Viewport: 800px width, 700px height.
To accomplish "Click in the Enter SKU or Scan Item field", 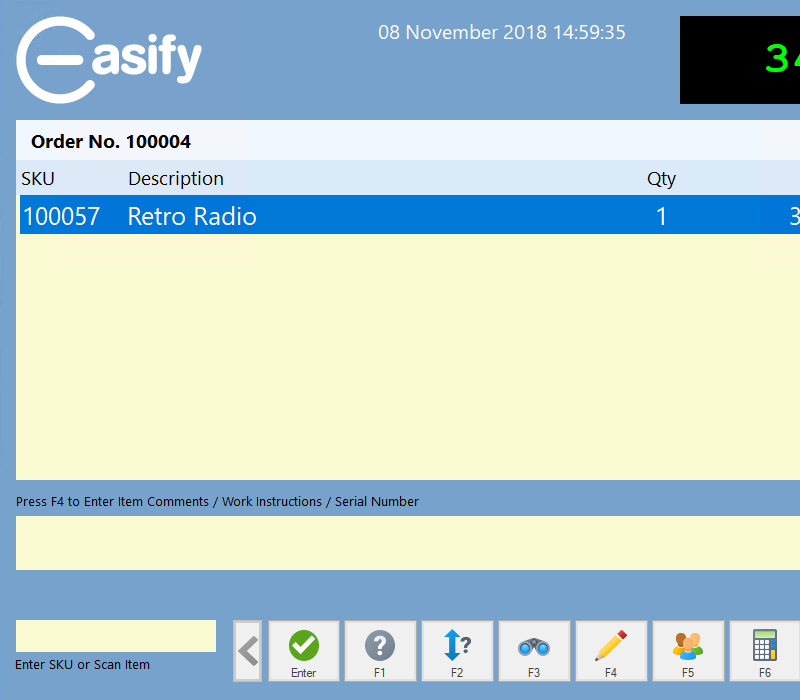I will [116, 636].
